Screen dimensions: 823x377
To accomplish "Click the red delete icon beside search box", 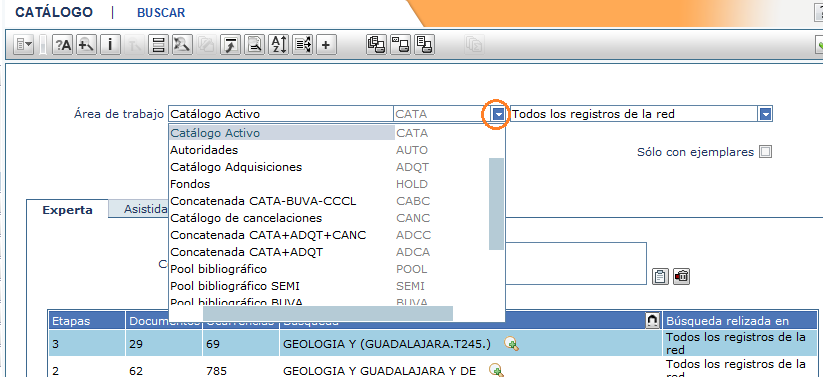I will 681,276.
